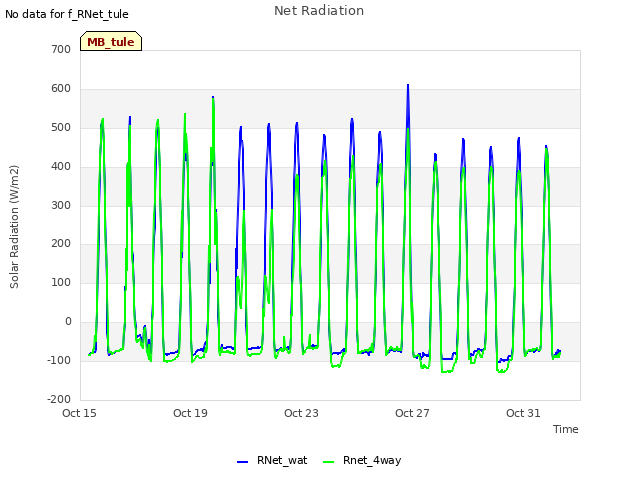The width and height of the screenshot is (640, 480).
Task: Click the Oct 31 x-axis tick label
Action: click(523, 413)
